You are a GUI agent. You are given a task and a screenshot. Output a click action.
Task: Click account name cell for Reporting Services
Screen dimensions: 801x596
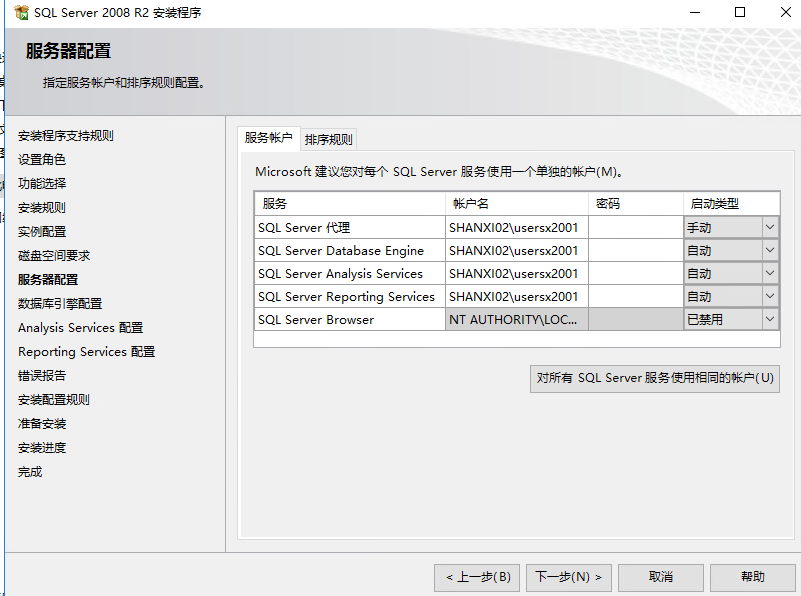coord(516,296)
